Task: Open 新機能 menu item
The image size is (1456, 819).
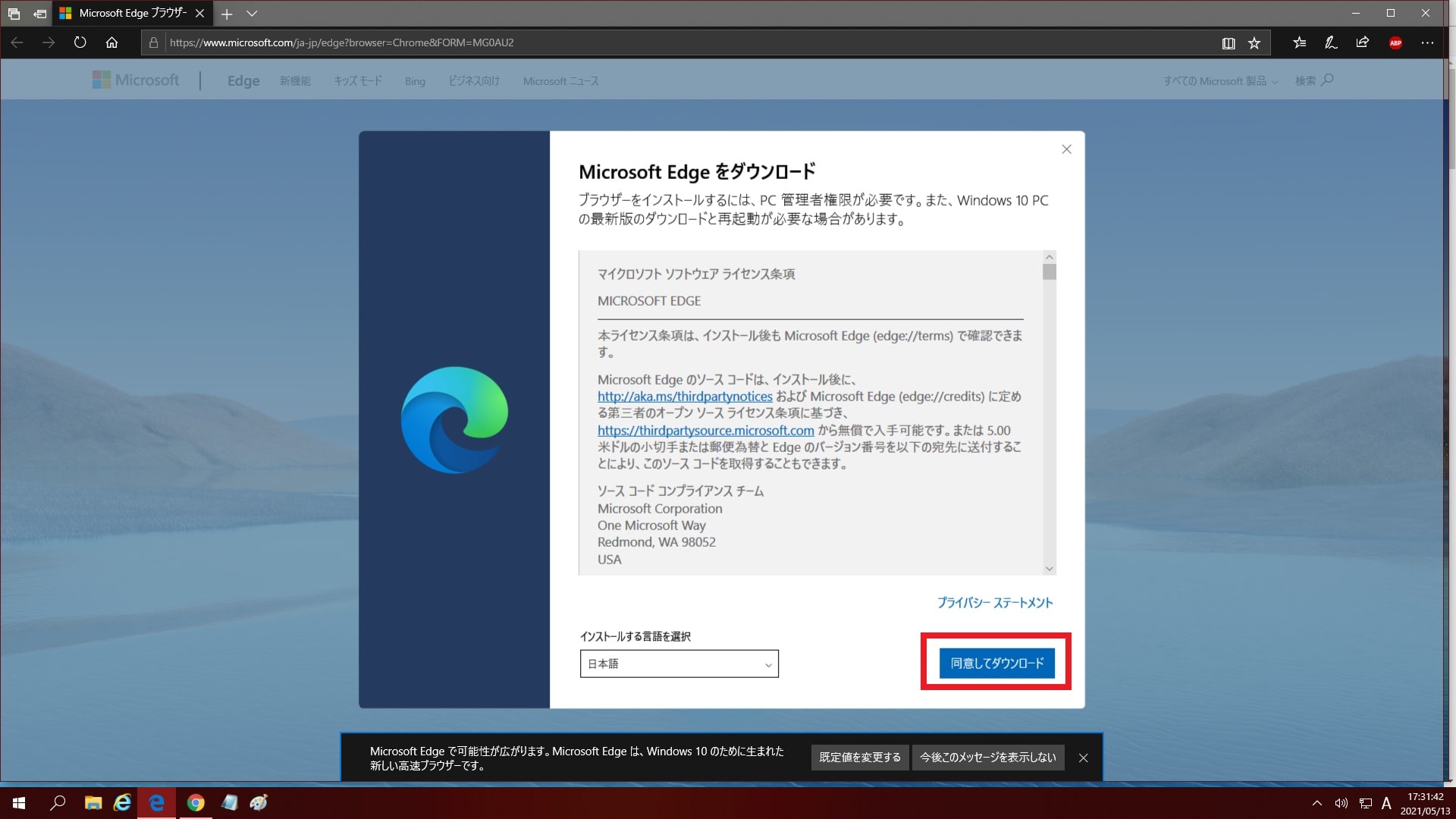Action: (x=295, y=81)
